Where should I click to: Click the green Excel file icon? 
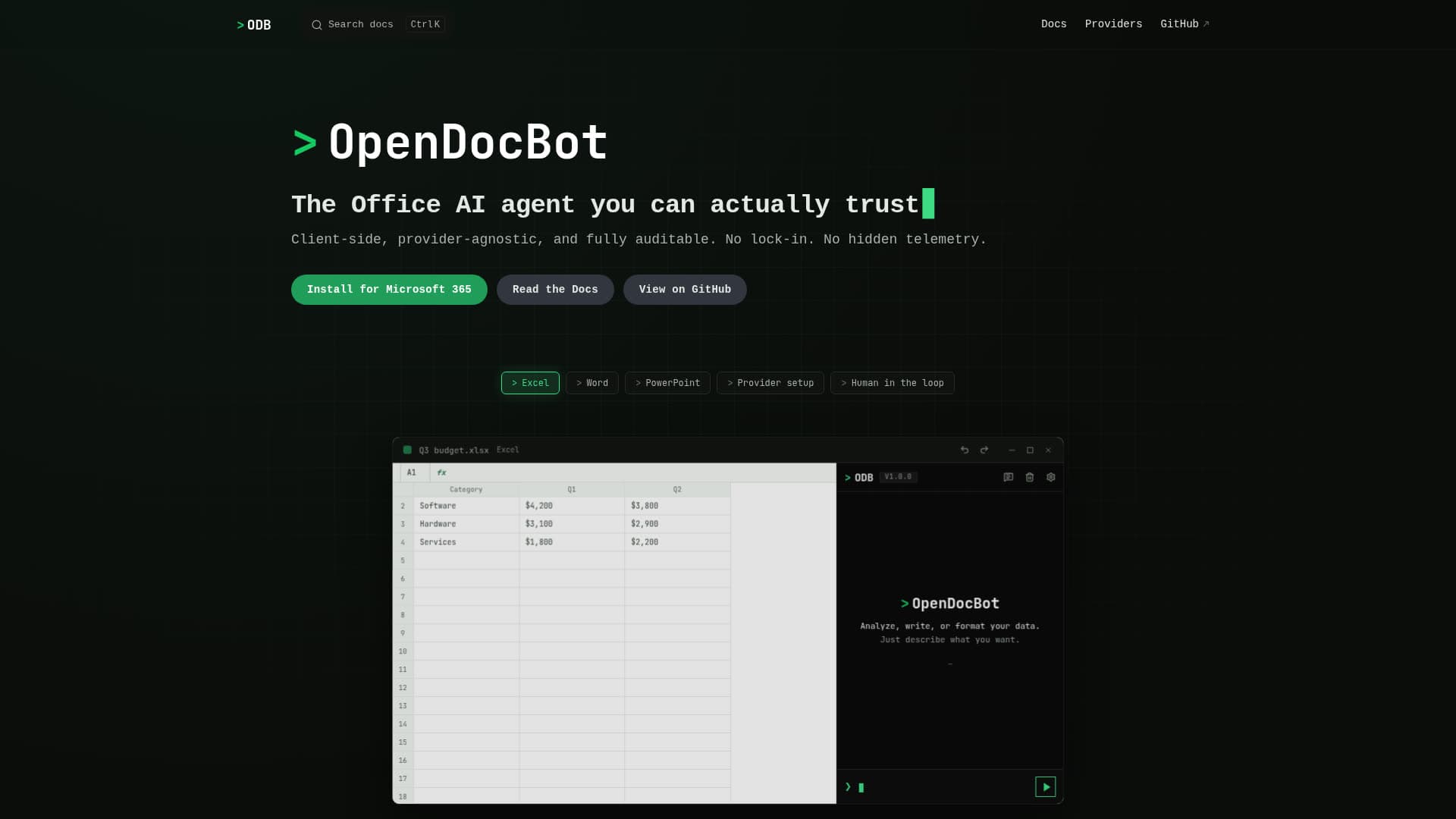[407, 450]
